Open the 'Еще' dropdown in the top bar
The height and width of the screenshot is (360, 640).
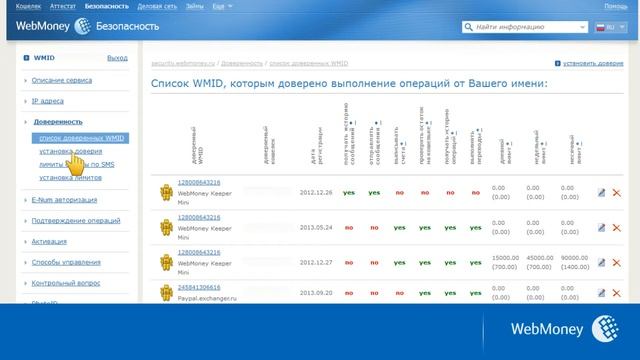pyautogui.click(x=222, y=6)
